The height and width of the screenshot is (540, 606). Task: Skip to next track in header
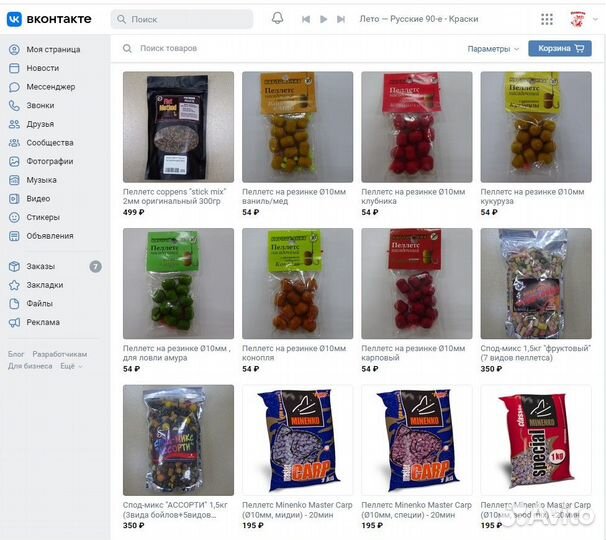point(341,19)
